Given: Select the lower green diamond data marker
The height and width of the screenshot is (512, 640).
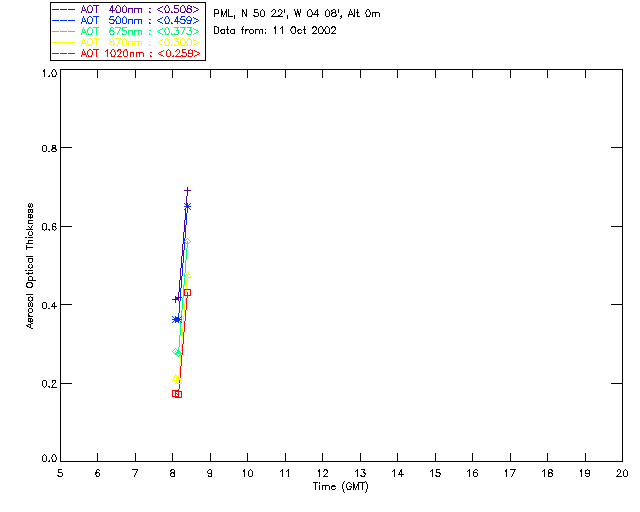Looking at the screenshot, I should tap(176, 352).
